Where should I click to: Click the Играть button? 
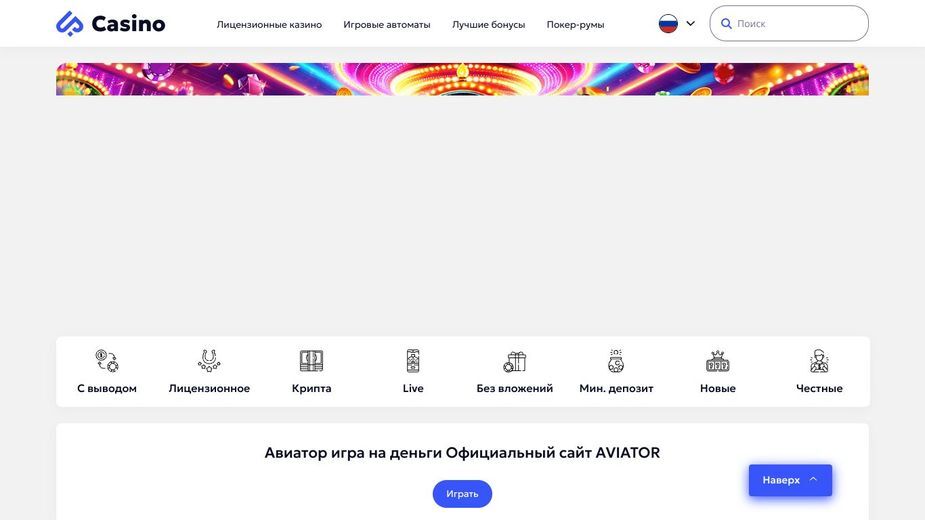click(x=462, y=494)
